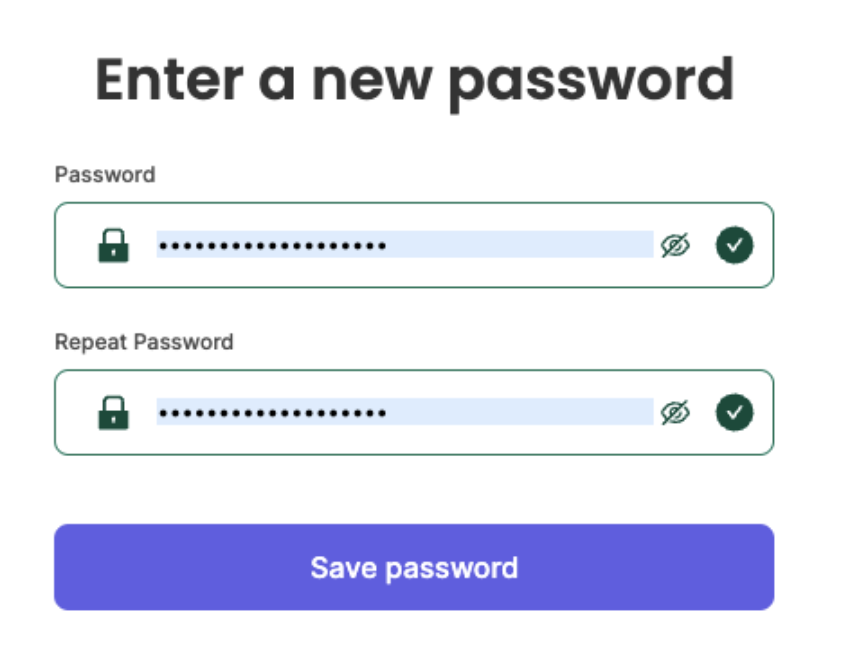Click empty highlighted area of Repeat Password field
Screen dimensions: 852x672
pyautogui.click(x=520, y=412)
